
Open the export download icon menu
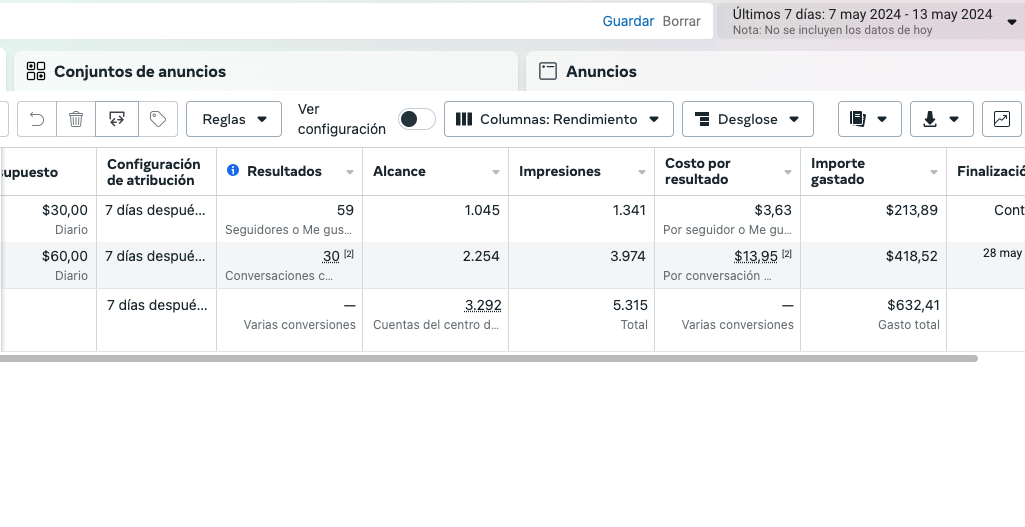tap(941, 119)
